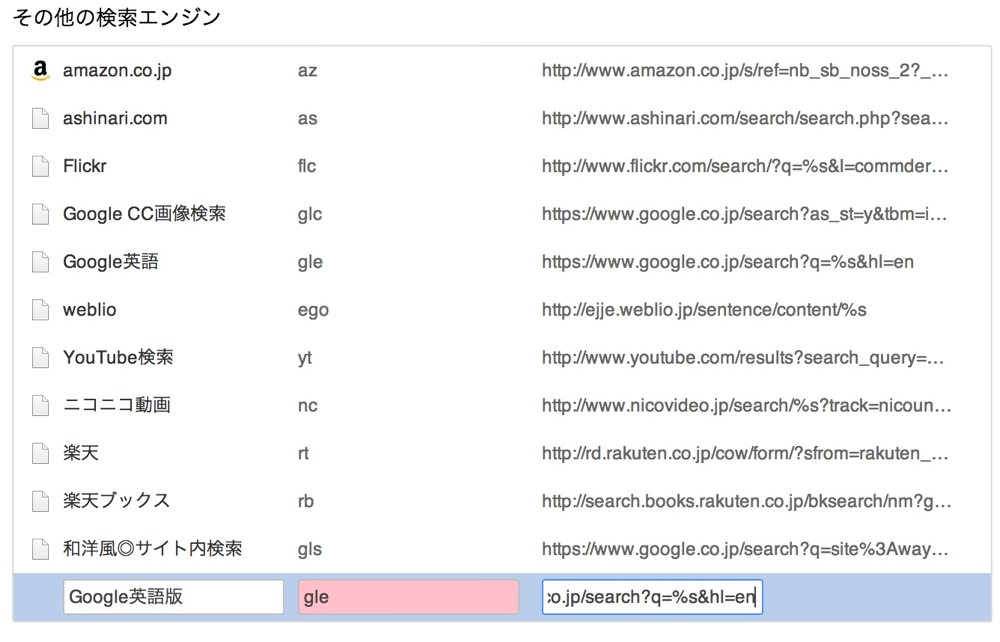Click the Google URL ending with %s&hl=en
1000x642 pixels.
(x=728, y=262)
